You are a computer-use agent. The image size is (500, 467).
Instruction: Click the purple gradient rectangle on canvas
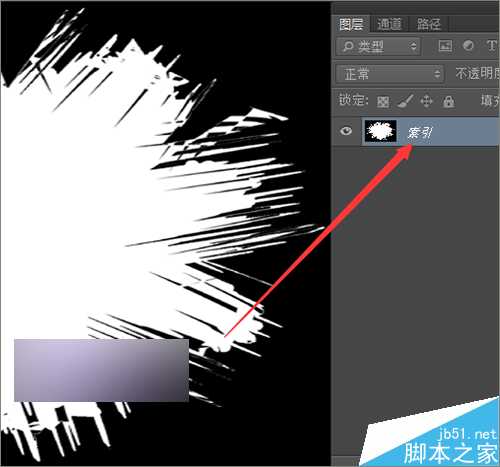tap(102, 370)
